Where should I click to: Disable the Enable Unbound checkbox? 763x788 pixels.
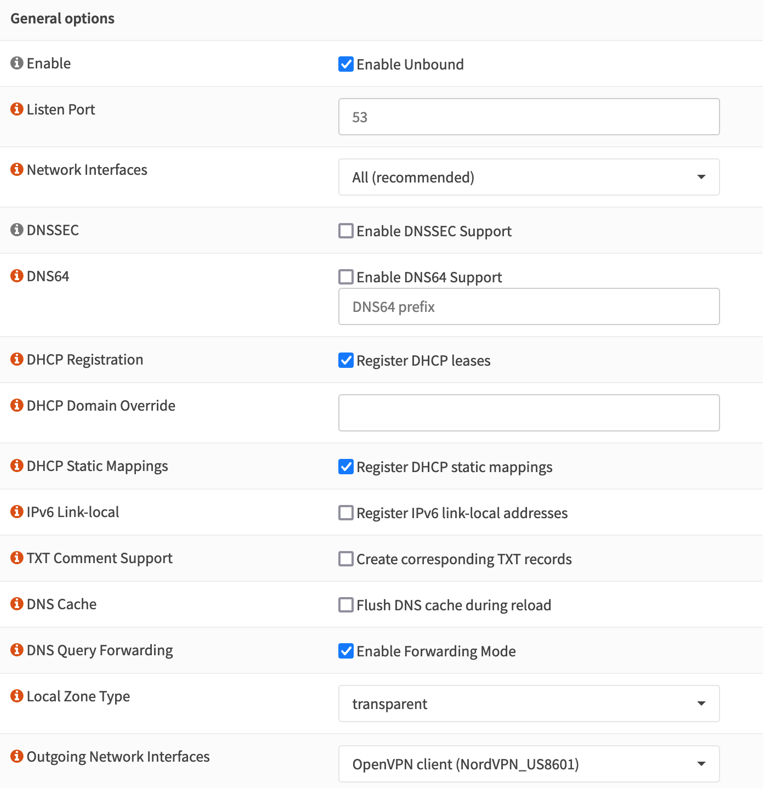pyautogui.click(x=346, y=64)
